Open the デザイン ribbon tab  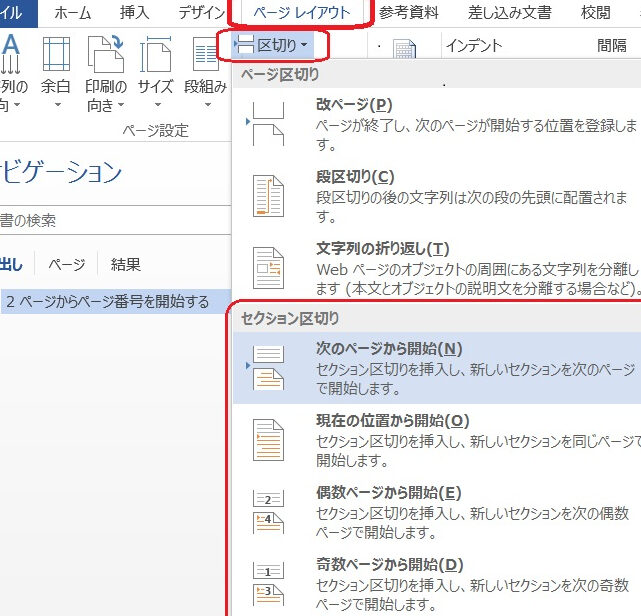pyautogui.click(x=202, y=13)
